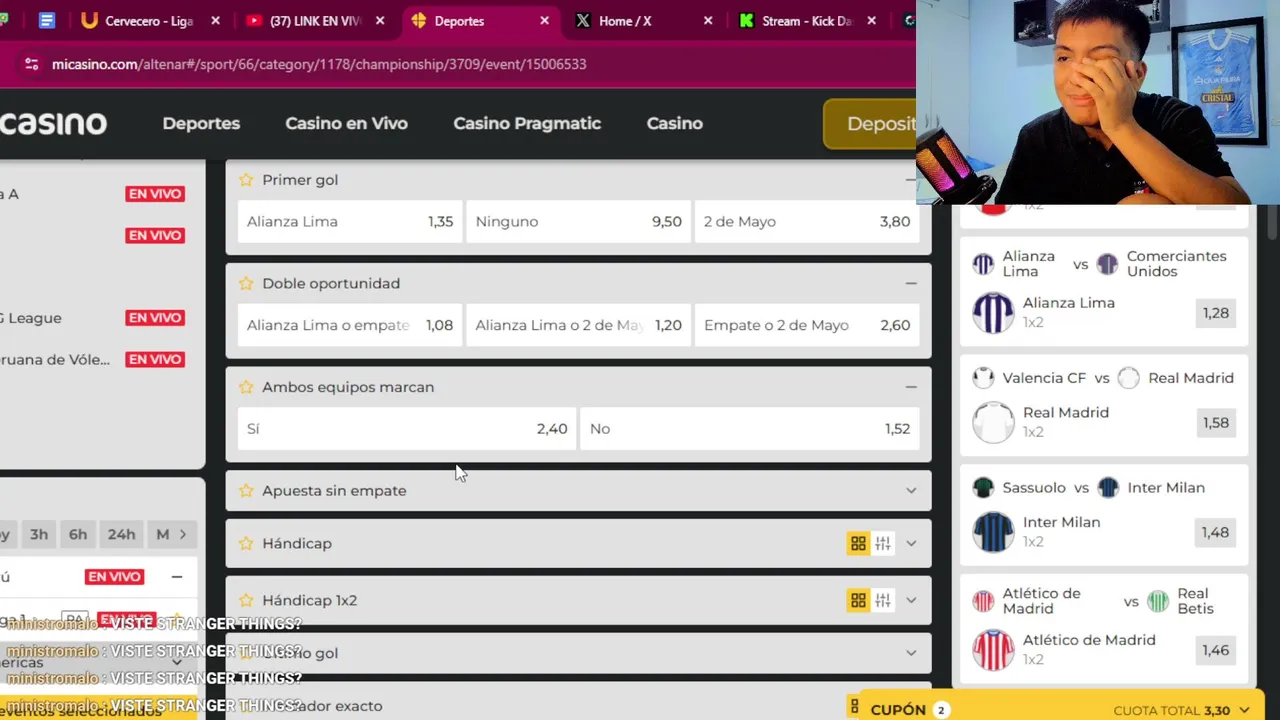The image size is (1280, 720).
Task: Select Empate o 2 de Mayo 2,60
Action: click(807, 325)
